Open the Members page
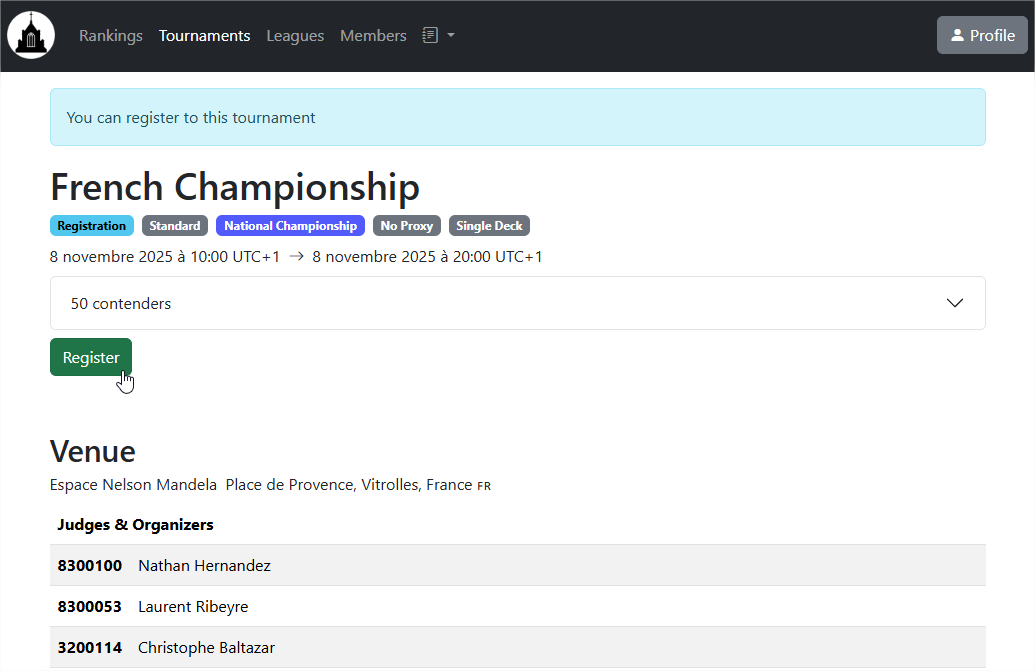This screenshot has width=1035, height=671. click(373, 36)
